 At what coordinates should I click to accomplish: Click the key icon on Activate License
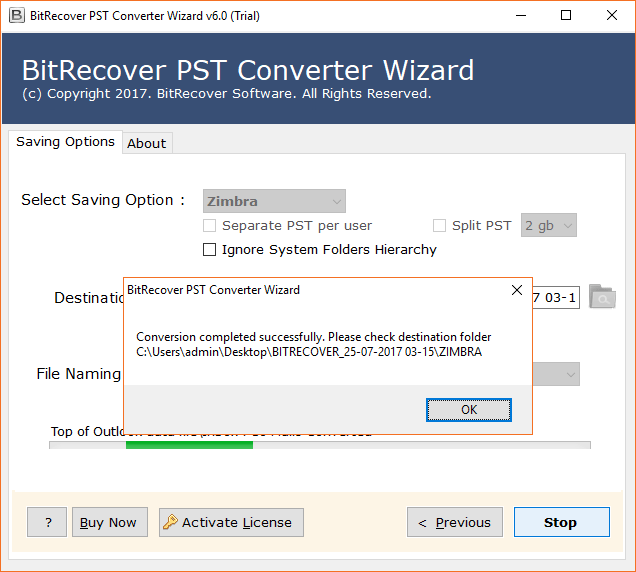pyautogui.click(x=170, y=522)
